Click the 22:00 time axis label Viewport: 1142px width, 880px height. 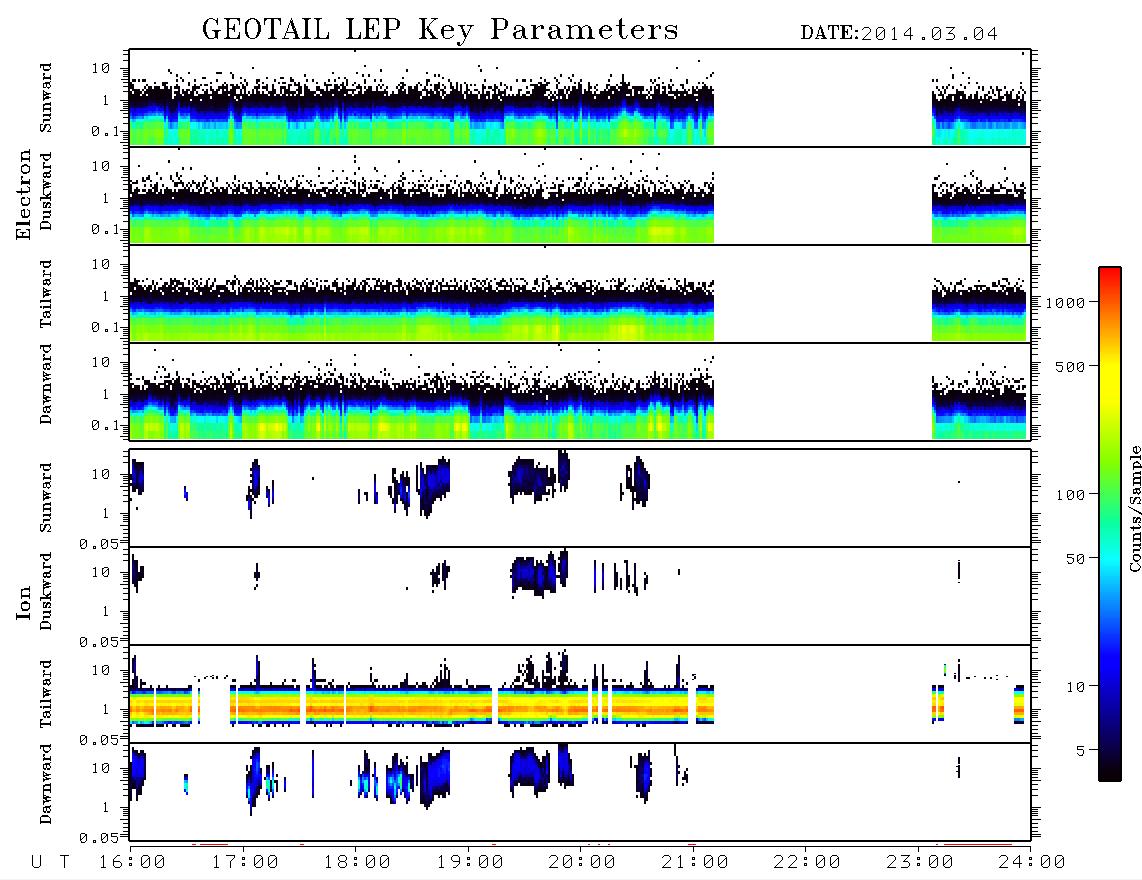(807, 862)
